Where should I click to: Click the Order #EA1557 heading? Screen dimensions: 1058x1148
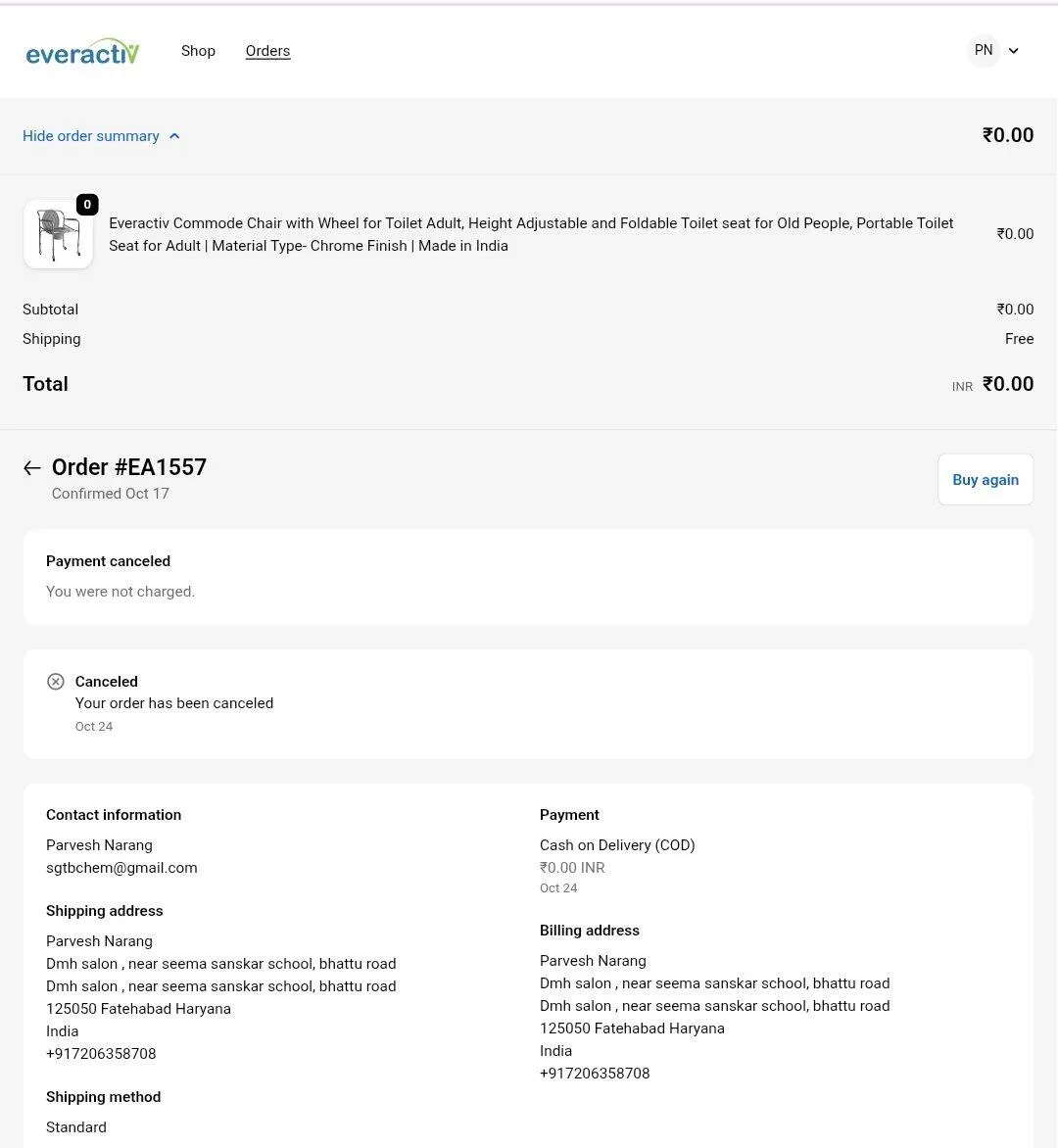coord(129,467)
